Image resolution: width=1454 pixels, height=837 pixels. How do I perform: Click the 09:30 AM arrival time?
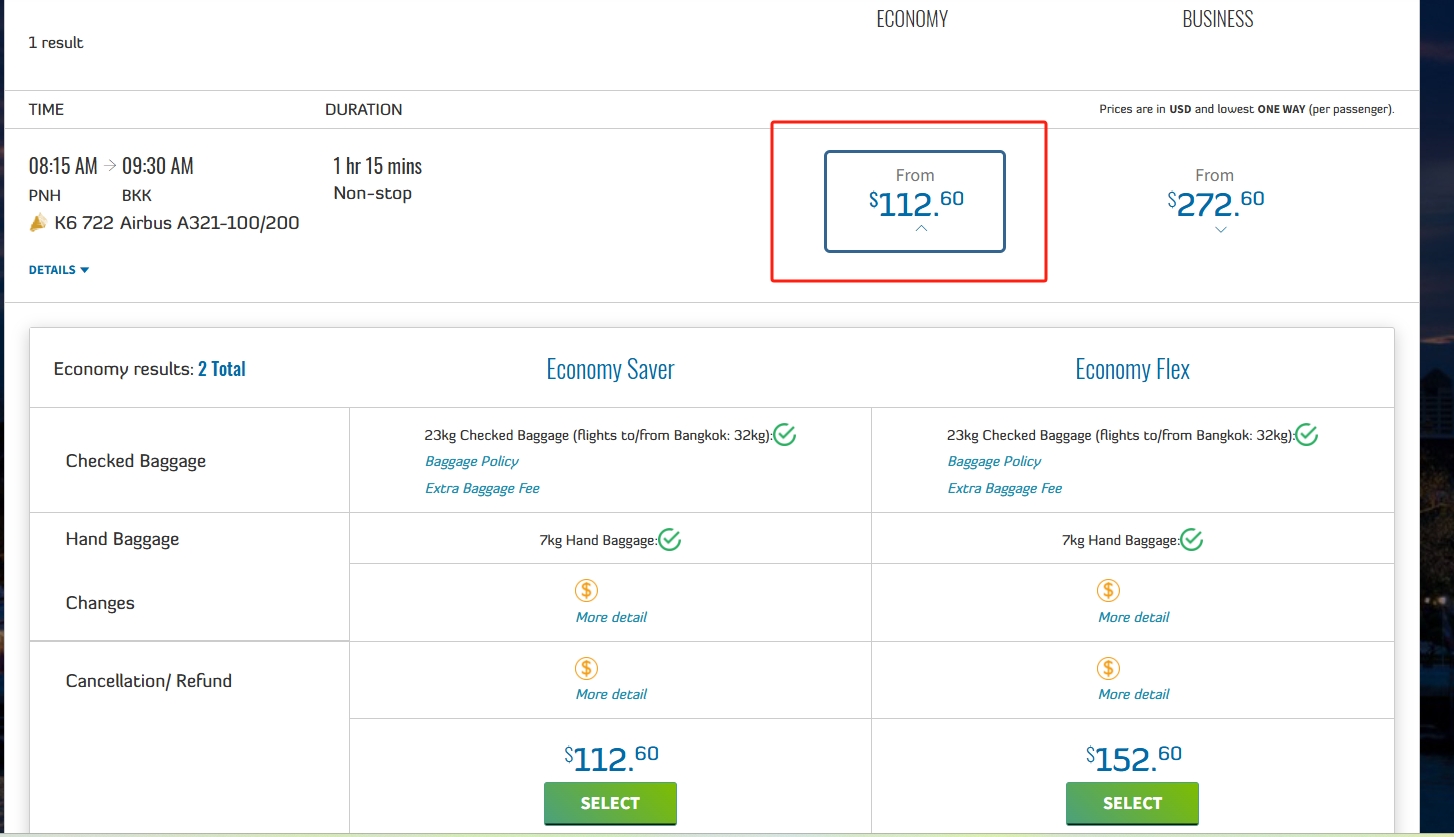(x=158, y=166)
